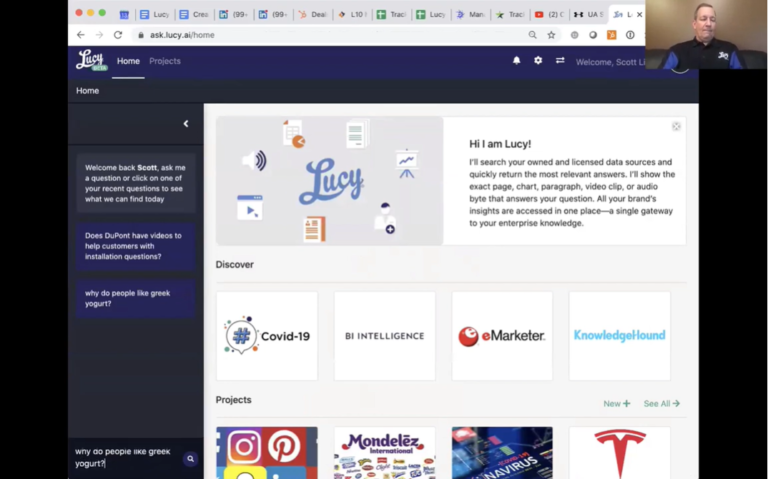Viewport: 768px width, 479px height.
Task: Click the circled info extension icon
Action: click(x=630, y=35)
